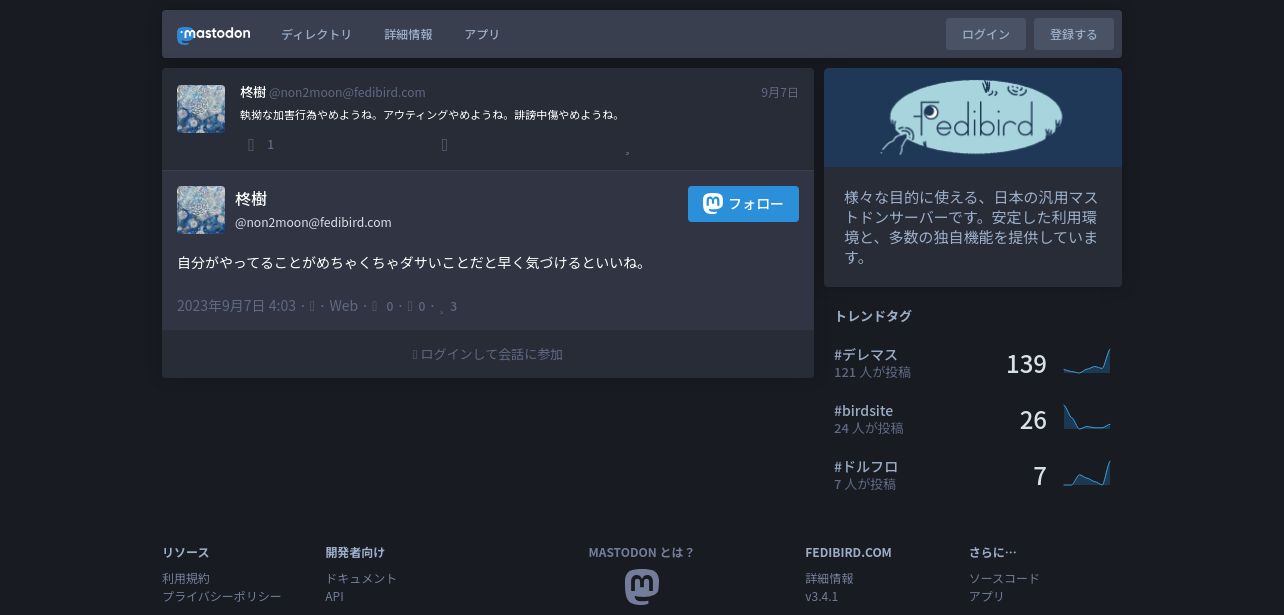Open the 詳細情報 item in top navigation
The image size is (1284, 615).
point(408,34)
